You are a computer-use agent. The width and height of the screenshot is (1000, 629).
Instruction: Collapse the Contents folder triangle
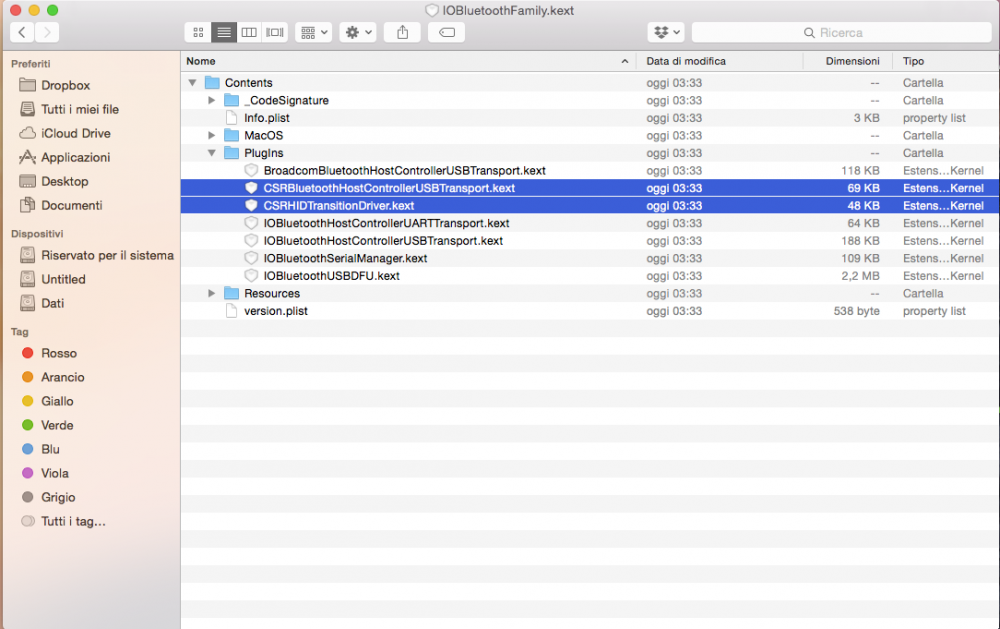pyautogui.click(x=192, y=83)
